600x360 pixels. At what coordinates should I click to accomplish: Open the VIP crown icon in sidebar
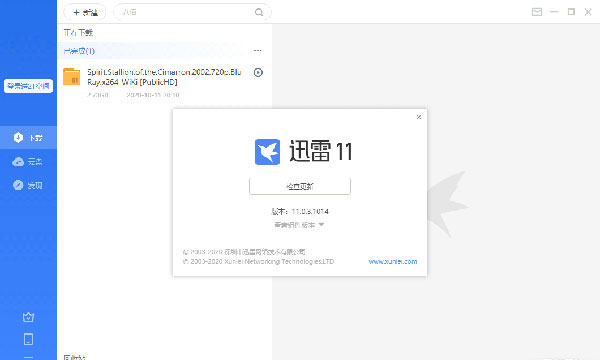(x=28, y=317)
